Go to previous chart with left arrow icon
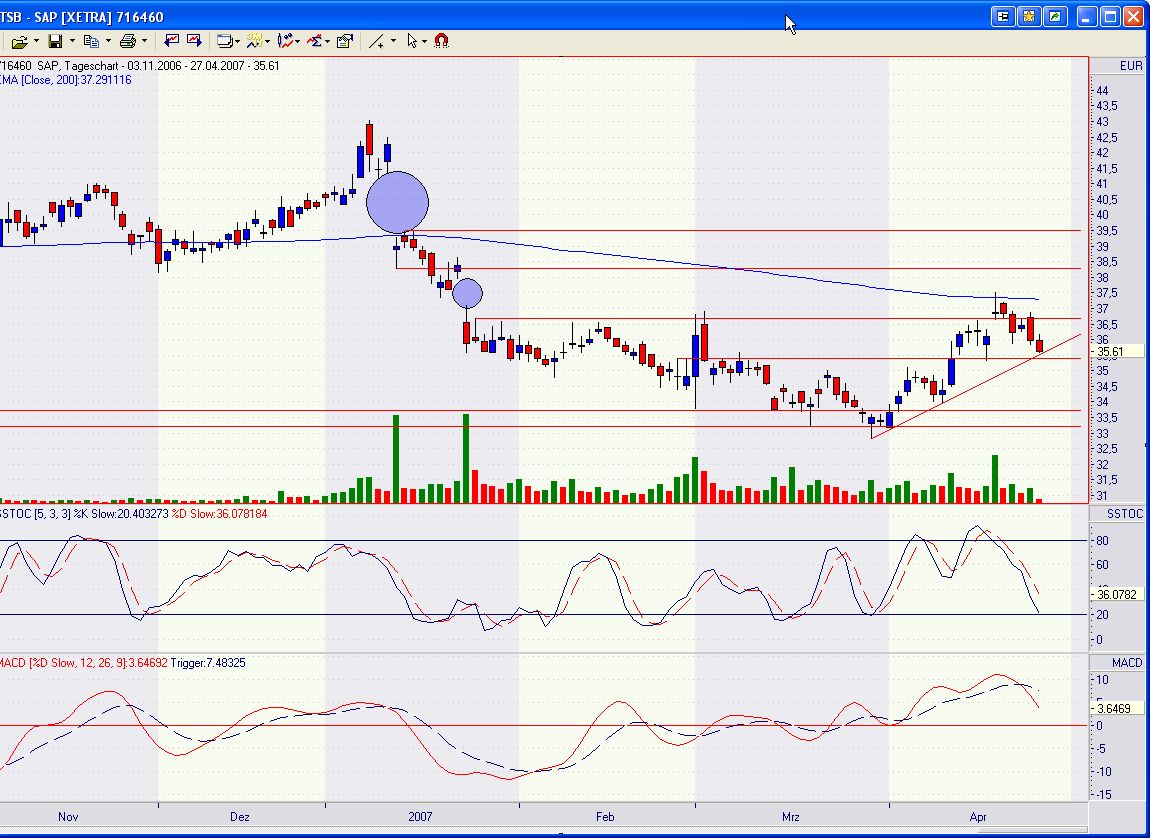Viewport: 1150px width, 838px height. (x=172, y=41)
